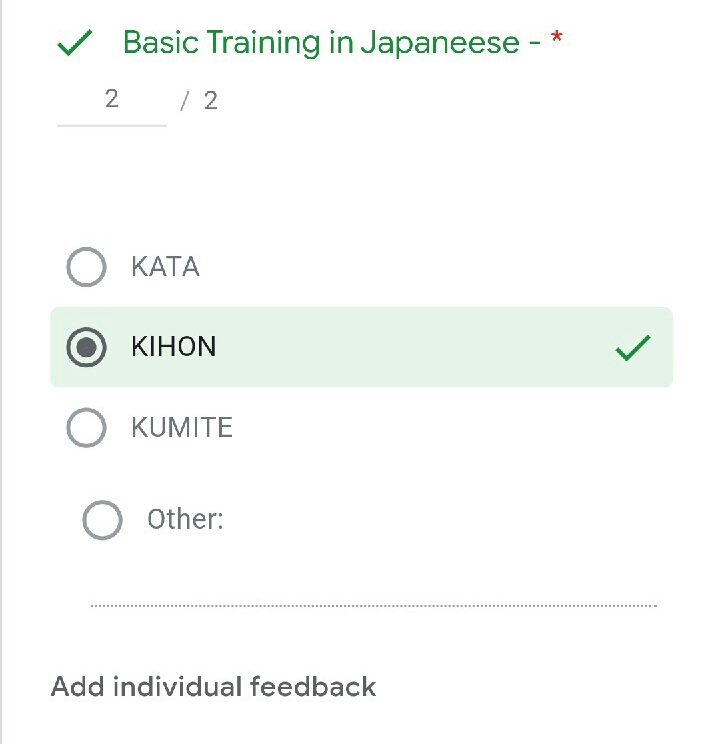Screen dimensions: 720x744
Task: Open Add individual feedback
Action: coord(213,687)
